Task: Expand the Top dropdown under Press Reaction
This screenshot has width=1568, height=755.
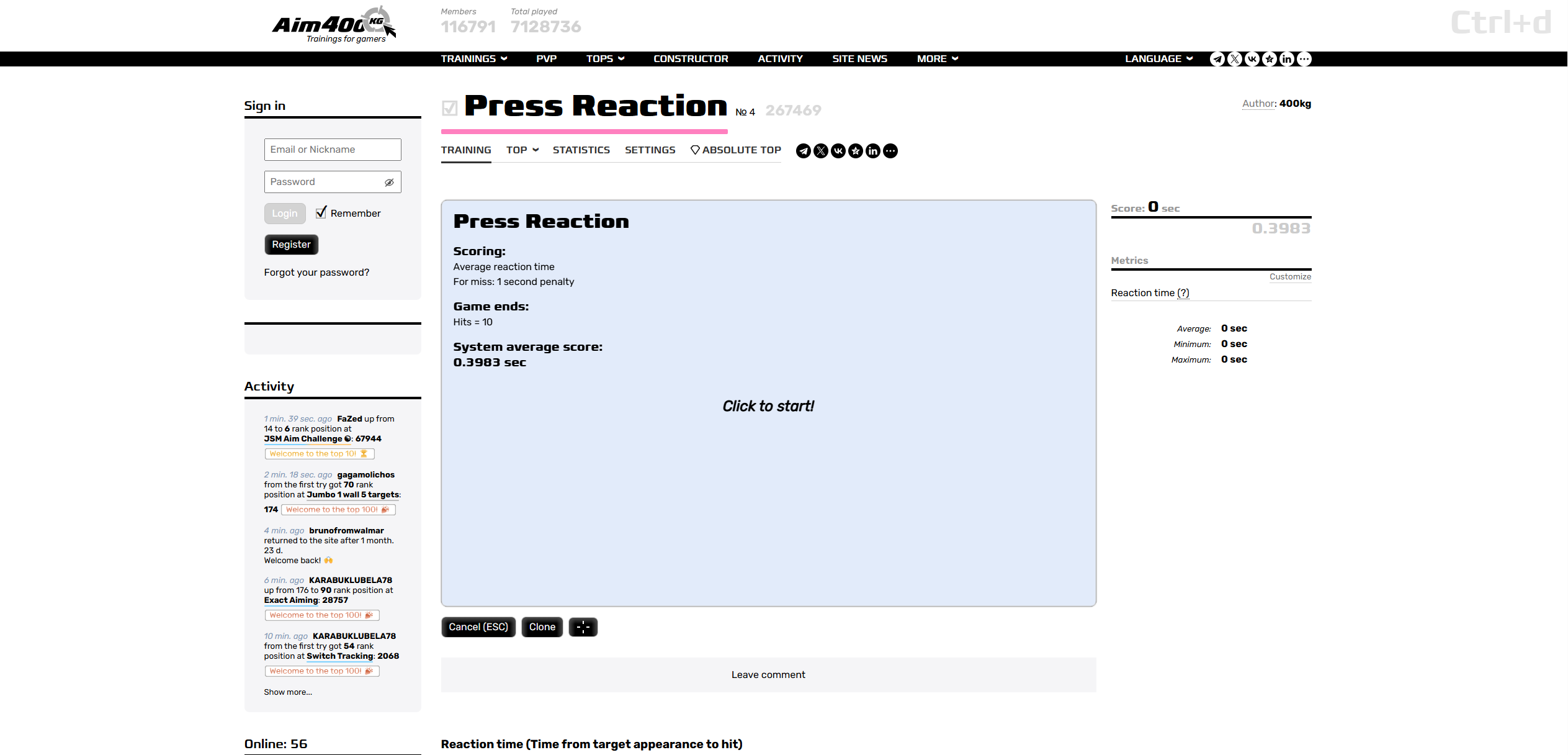Action: (x=522, y=150)
